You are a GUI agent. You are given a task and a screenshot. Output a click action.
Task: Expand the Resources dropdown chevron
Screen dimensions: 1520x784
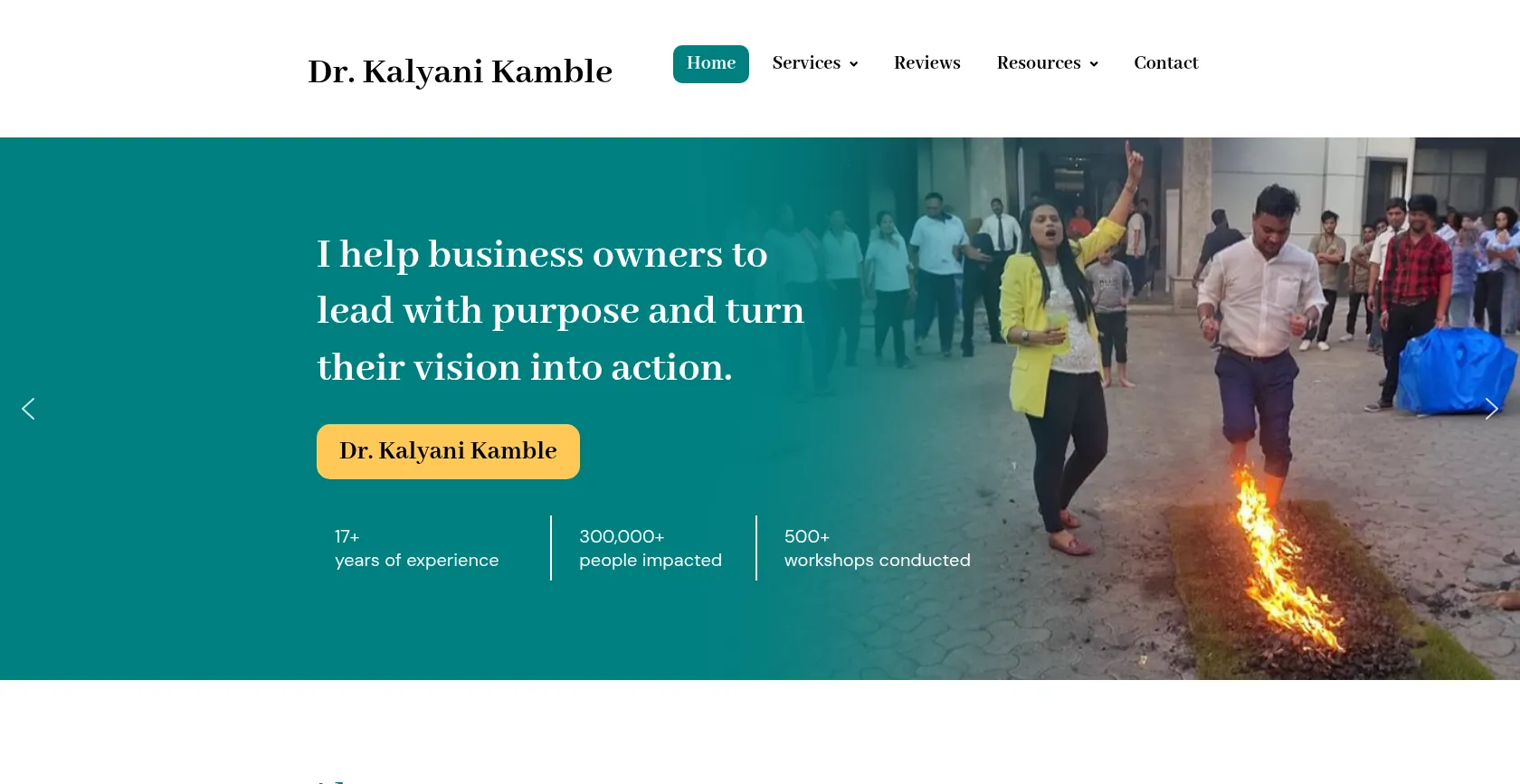[x=1094, y=64]
